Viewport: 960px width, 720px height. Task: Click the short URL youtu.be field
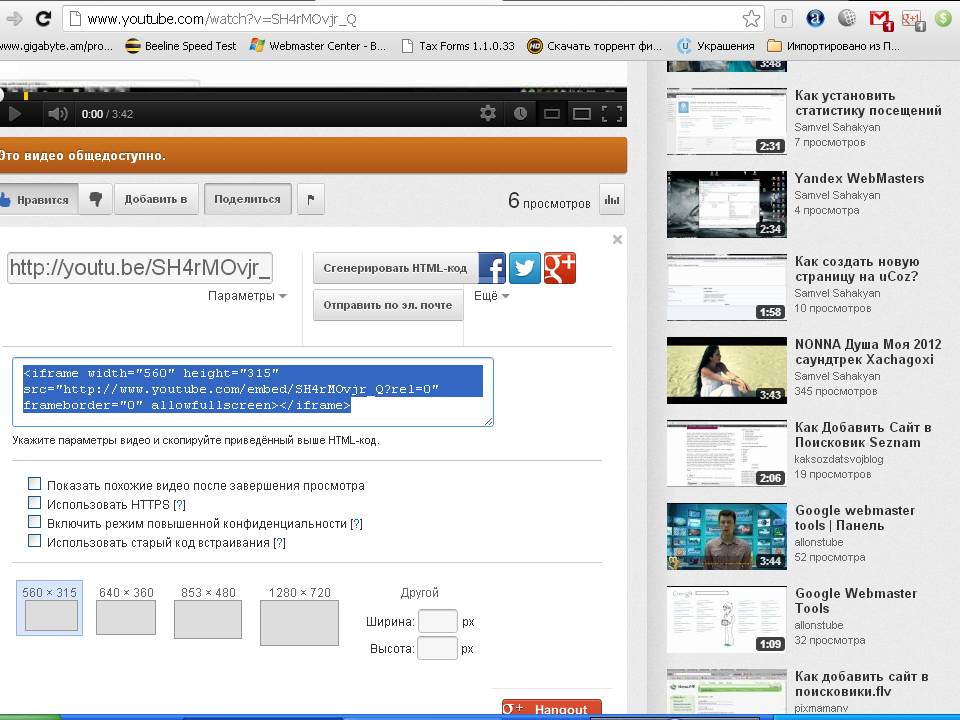140,268
